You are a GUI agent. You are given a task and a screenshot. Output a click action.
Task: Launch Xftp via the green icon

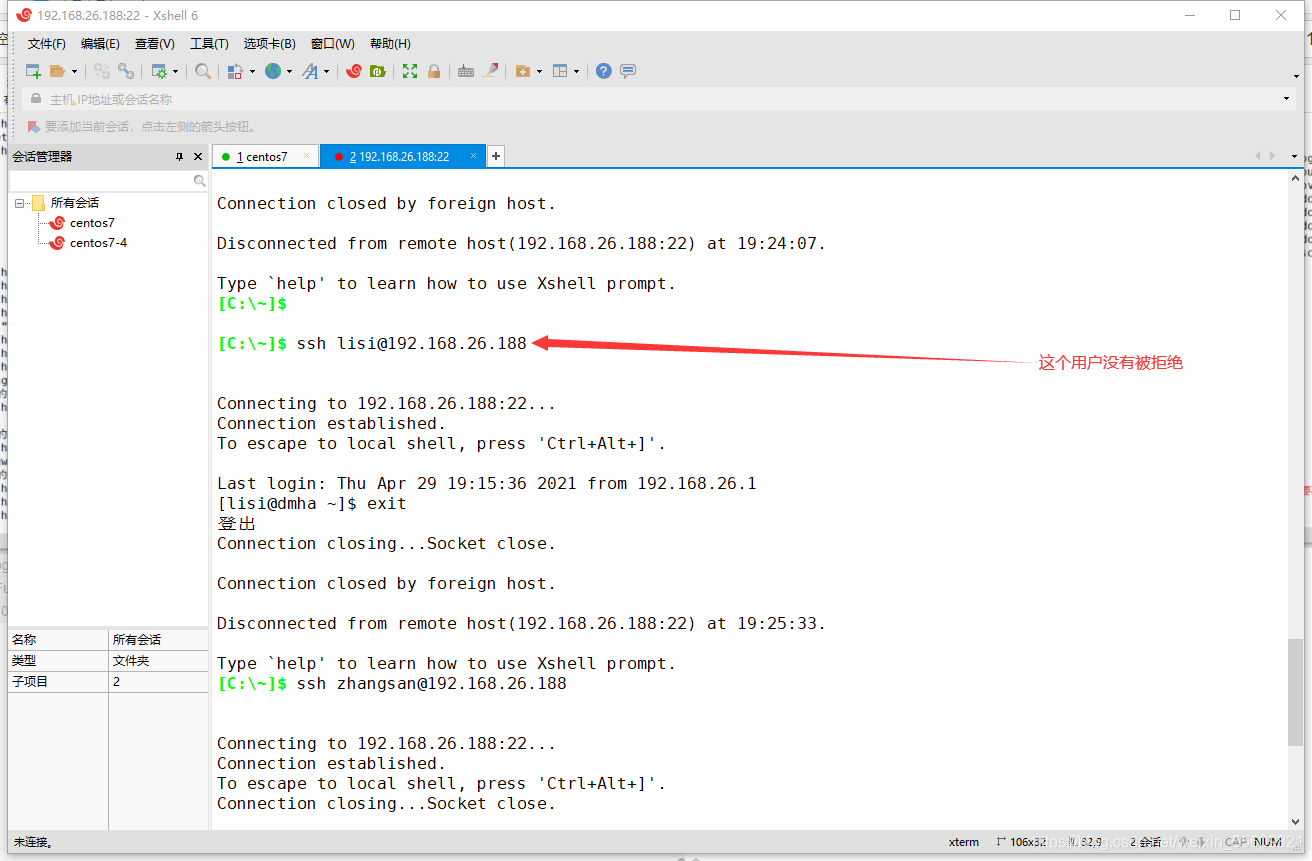[x=378, y=71]
